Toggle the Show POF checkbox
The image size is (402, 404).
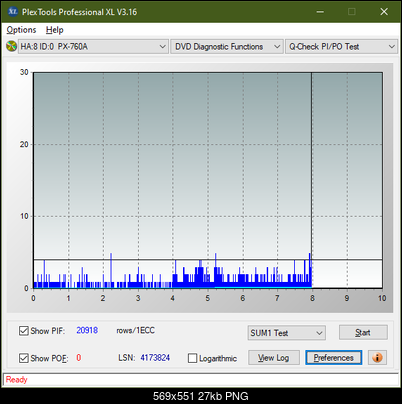(24, 358)
